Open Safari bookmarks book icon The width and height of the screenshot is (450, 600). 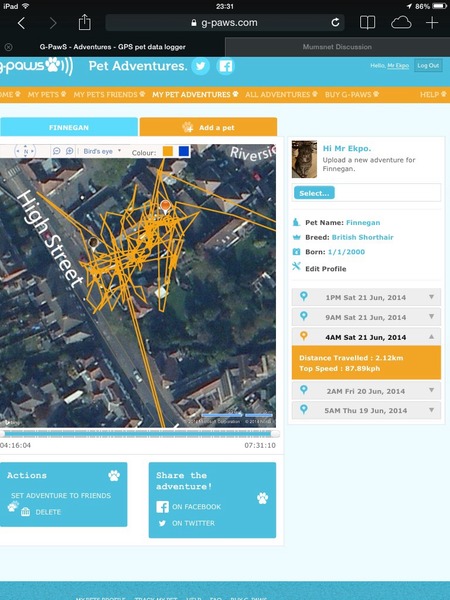point(367,23)
